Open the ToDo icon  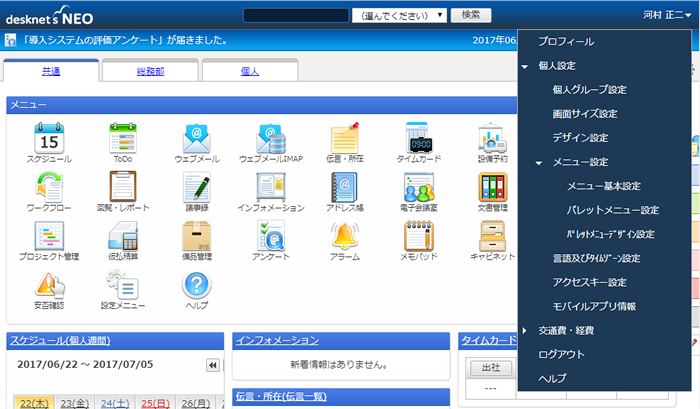(123, 139)
